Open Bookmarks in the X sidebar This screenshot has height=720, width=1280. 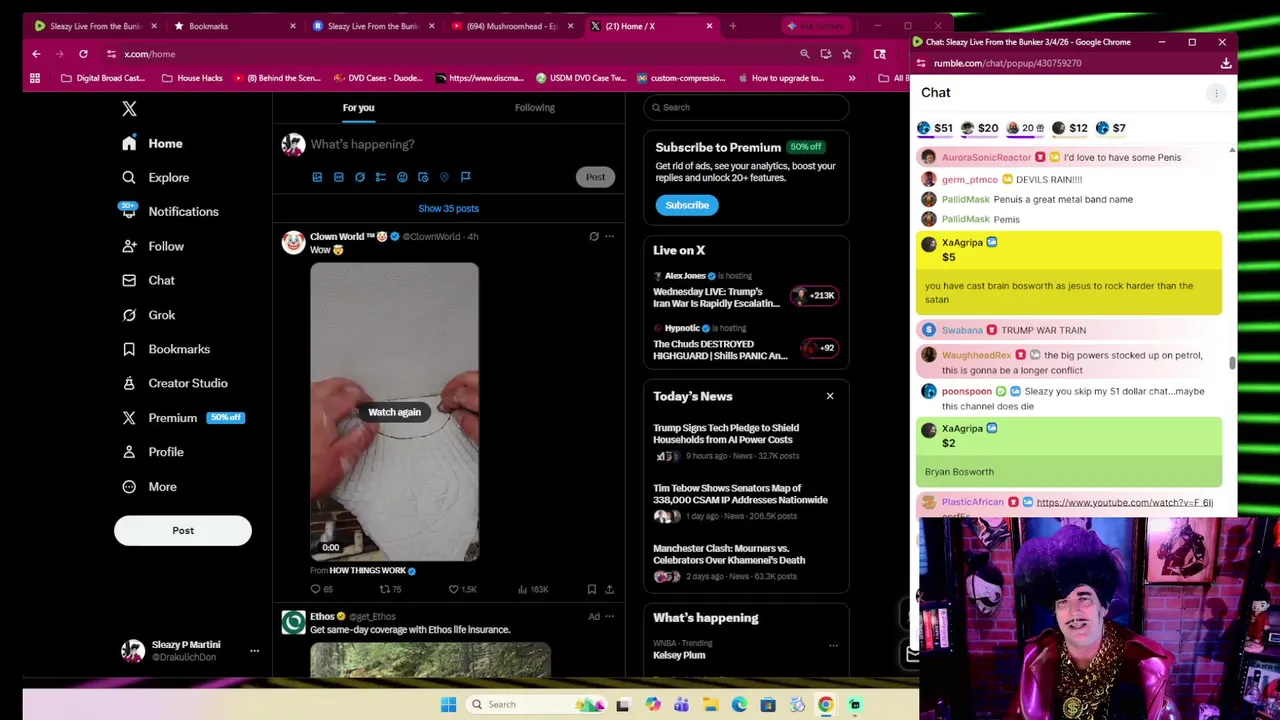166,349
